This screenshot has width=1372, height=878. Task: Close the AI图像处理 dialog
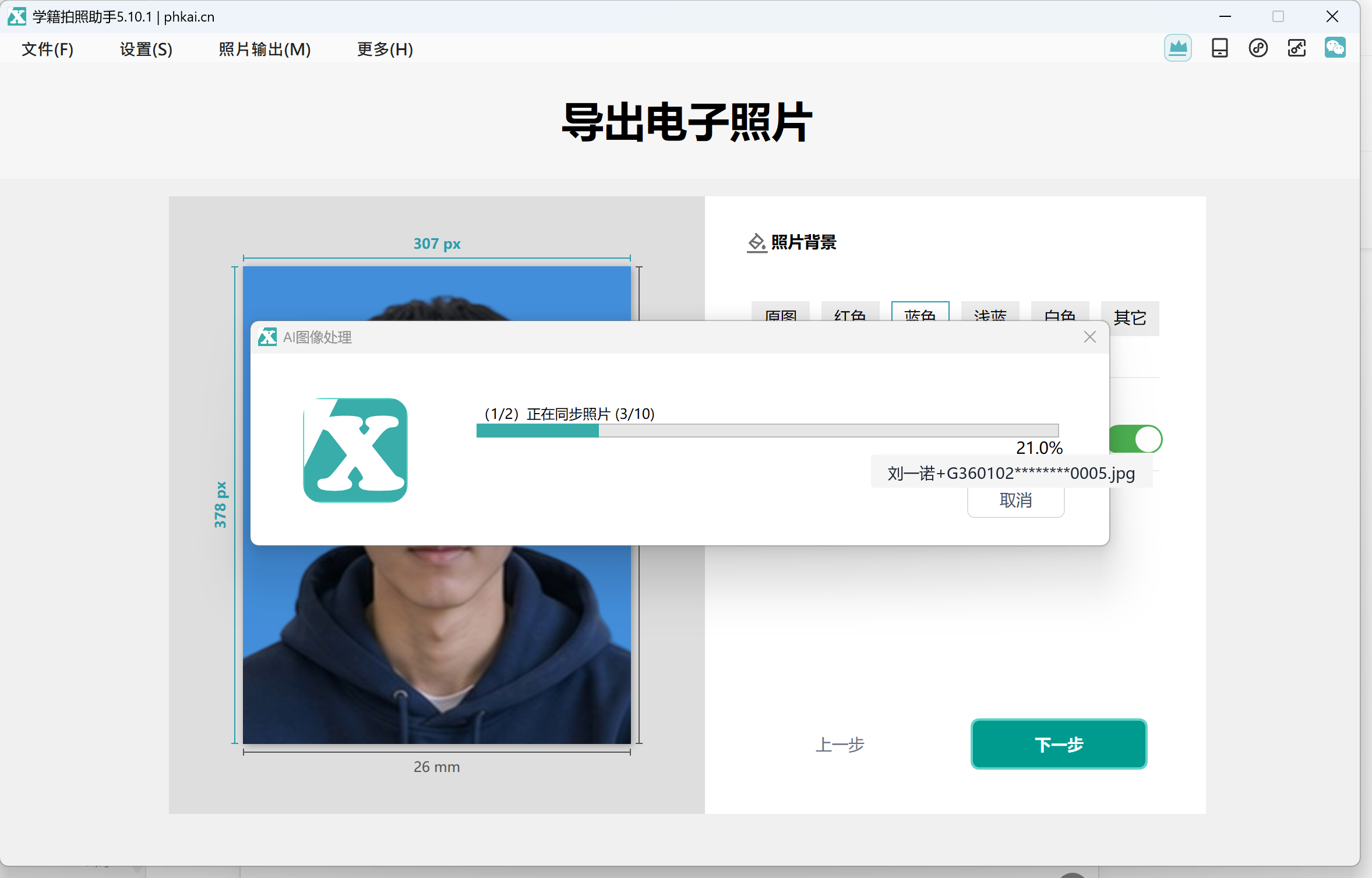(x=1089, y=337)
